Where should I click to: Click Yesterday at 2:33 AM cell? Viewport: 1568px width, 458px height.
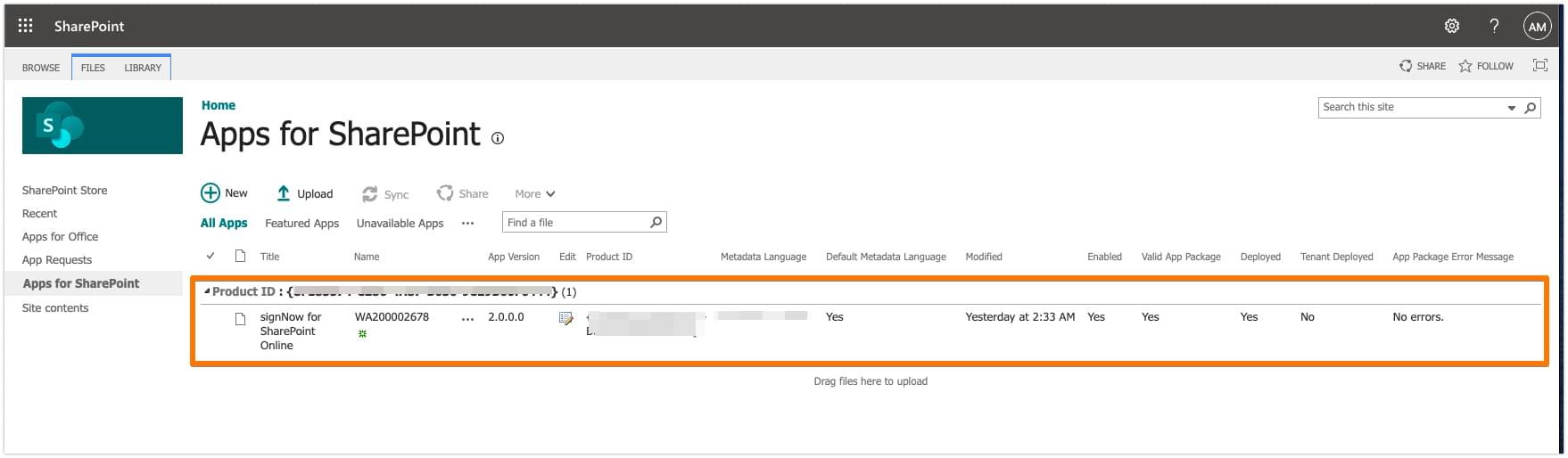[x=1020, y=317]
